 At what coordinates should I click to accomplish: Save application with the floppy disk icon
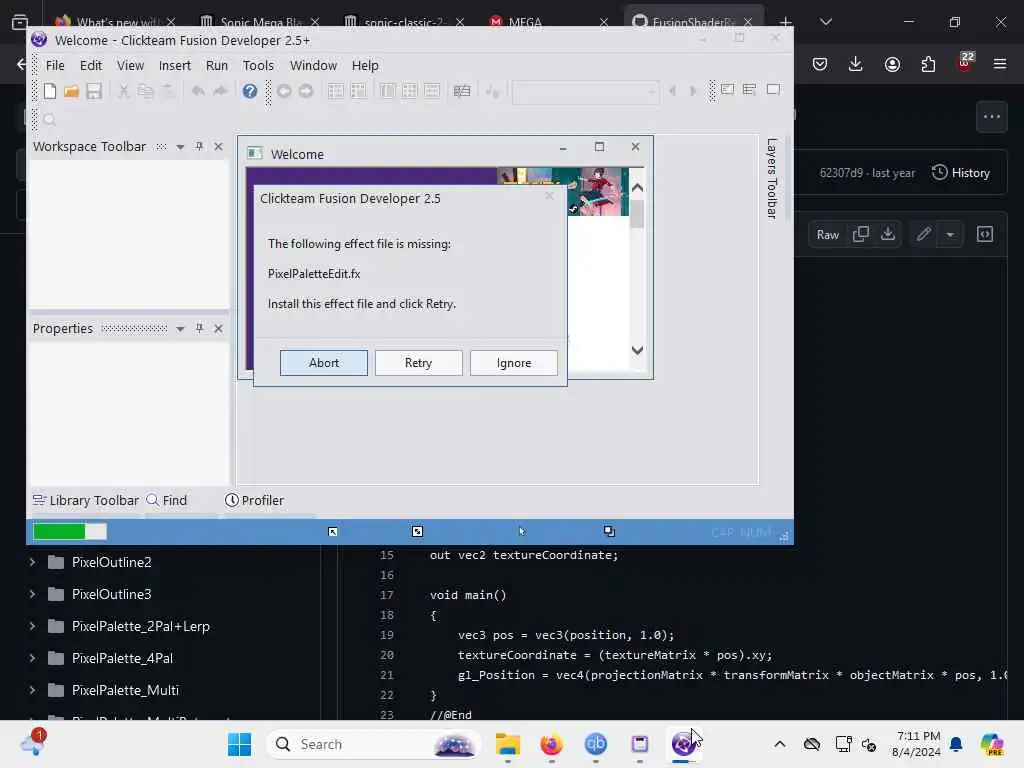93,91
